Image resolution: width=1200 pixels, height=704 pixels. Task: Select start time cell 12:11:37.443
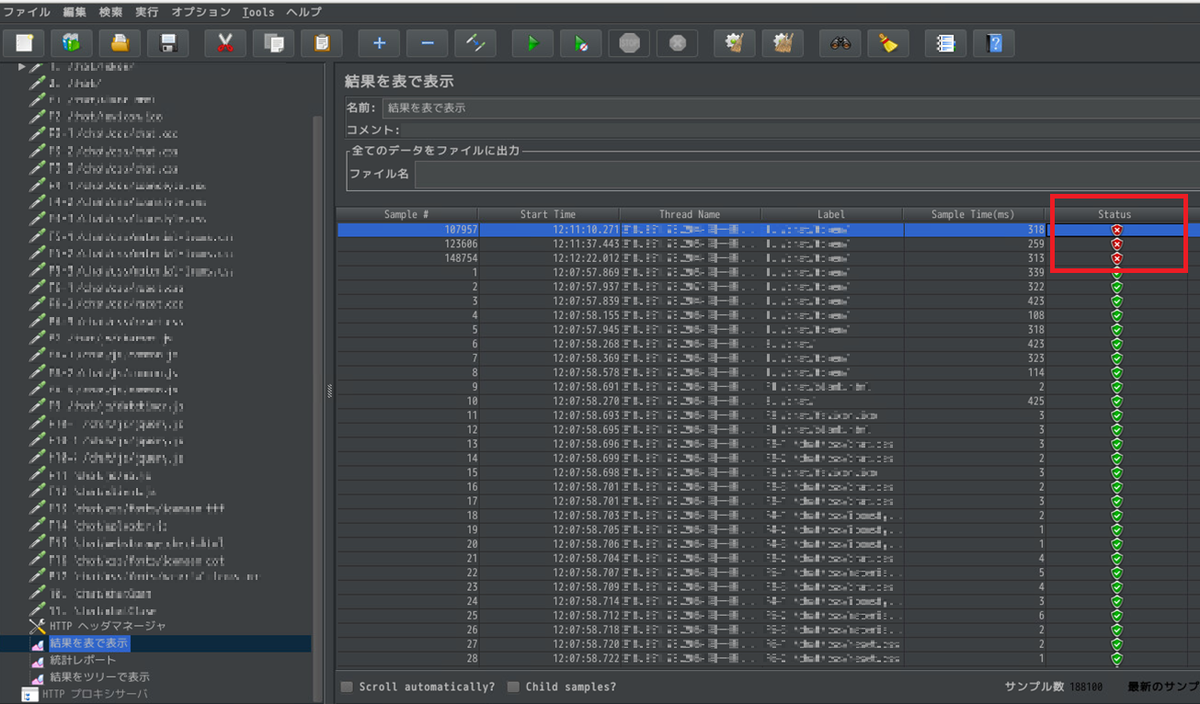[548, 244]
